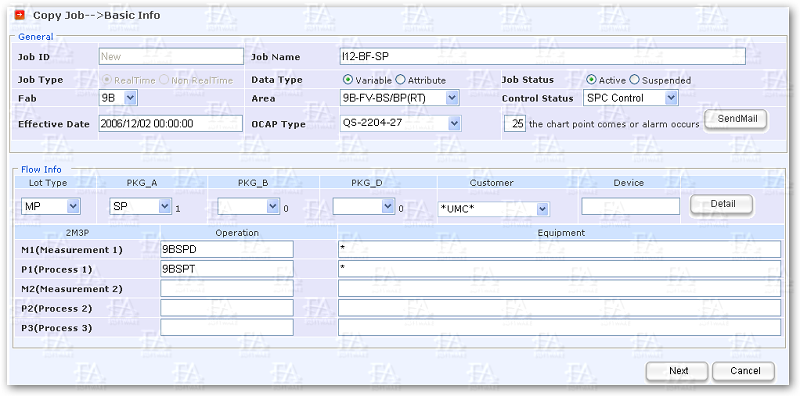Image resolution: width=800 pixels, height=396 pixels.
Task: Select the Variable data type radio
Action: click(x=348, y=80)
